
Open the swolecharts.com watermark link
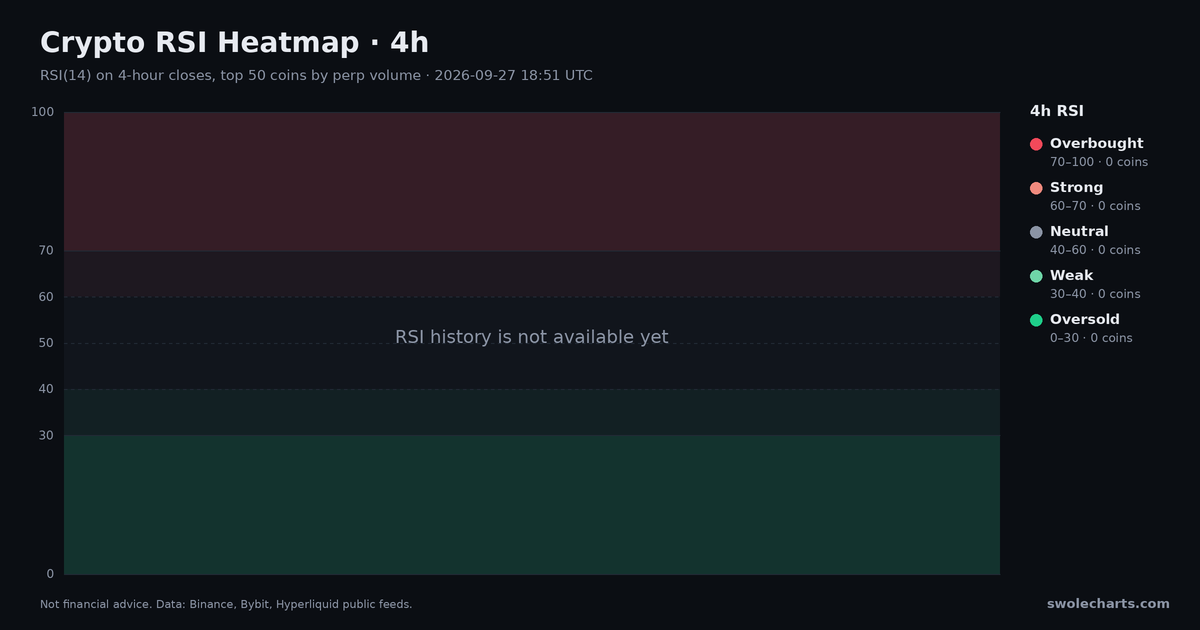[x=1108, y=604]
